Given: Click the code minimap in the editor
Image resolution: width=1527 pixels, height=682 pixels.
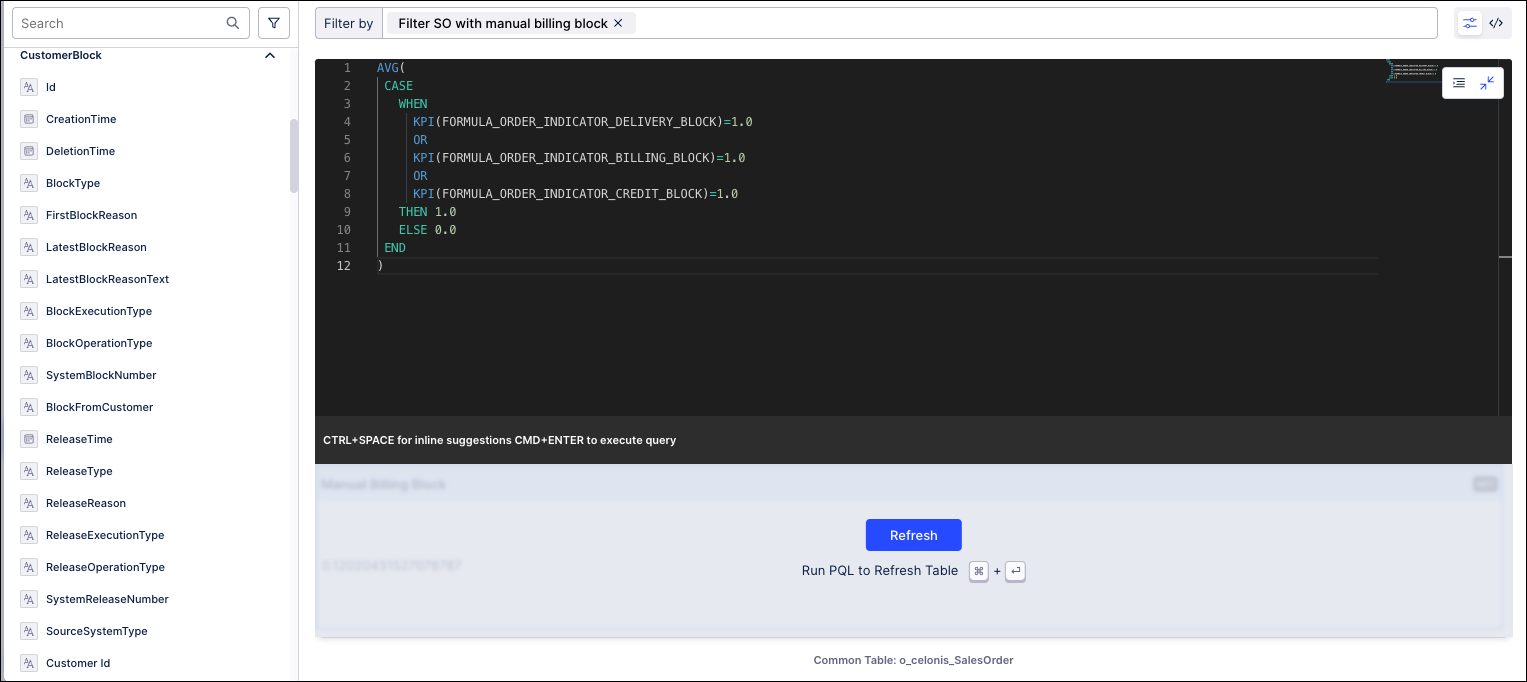Looking at the screenshot, I should coord(1412,70).
